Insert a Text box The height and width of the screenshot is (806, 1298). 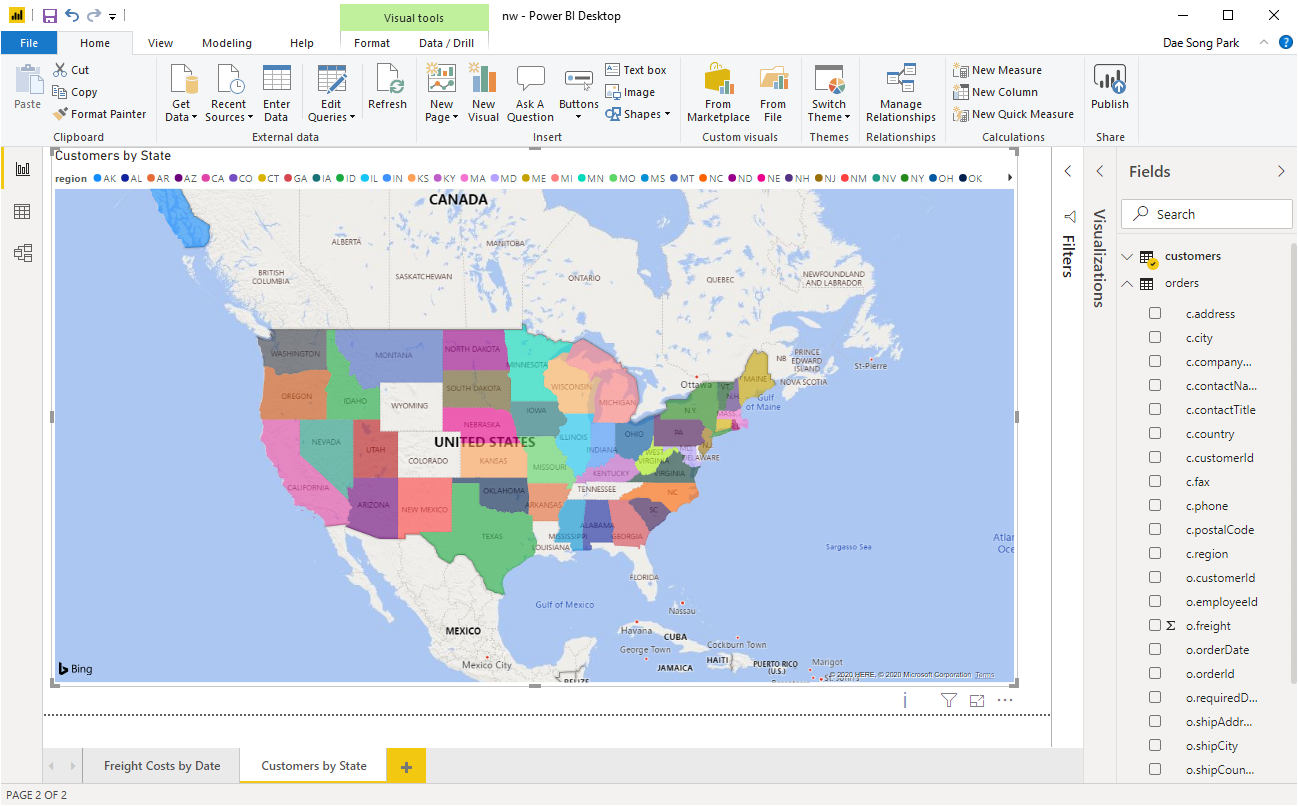point(636,70)
